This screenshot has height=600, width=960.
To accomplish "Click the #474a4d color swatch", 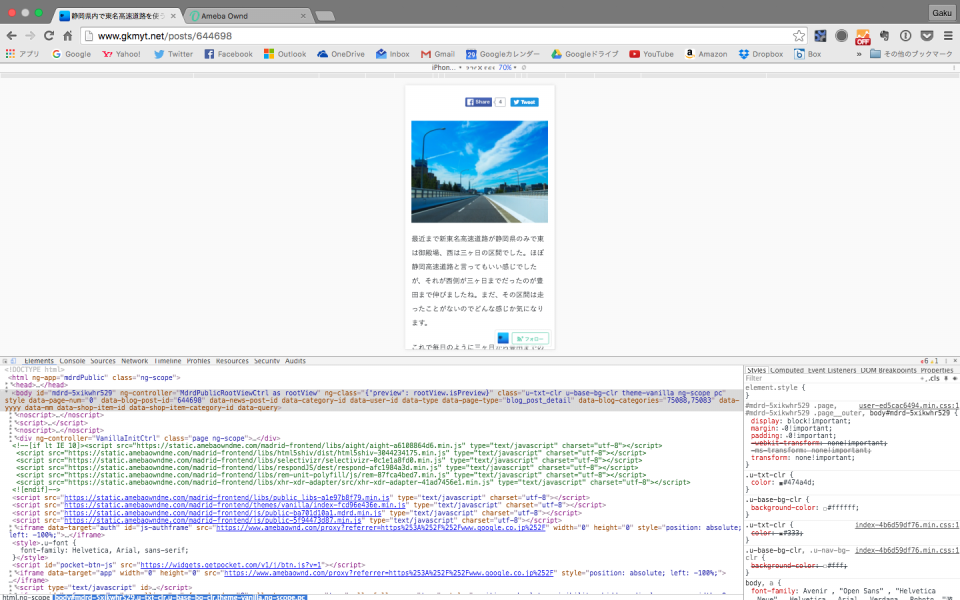I will coord(781,483).
